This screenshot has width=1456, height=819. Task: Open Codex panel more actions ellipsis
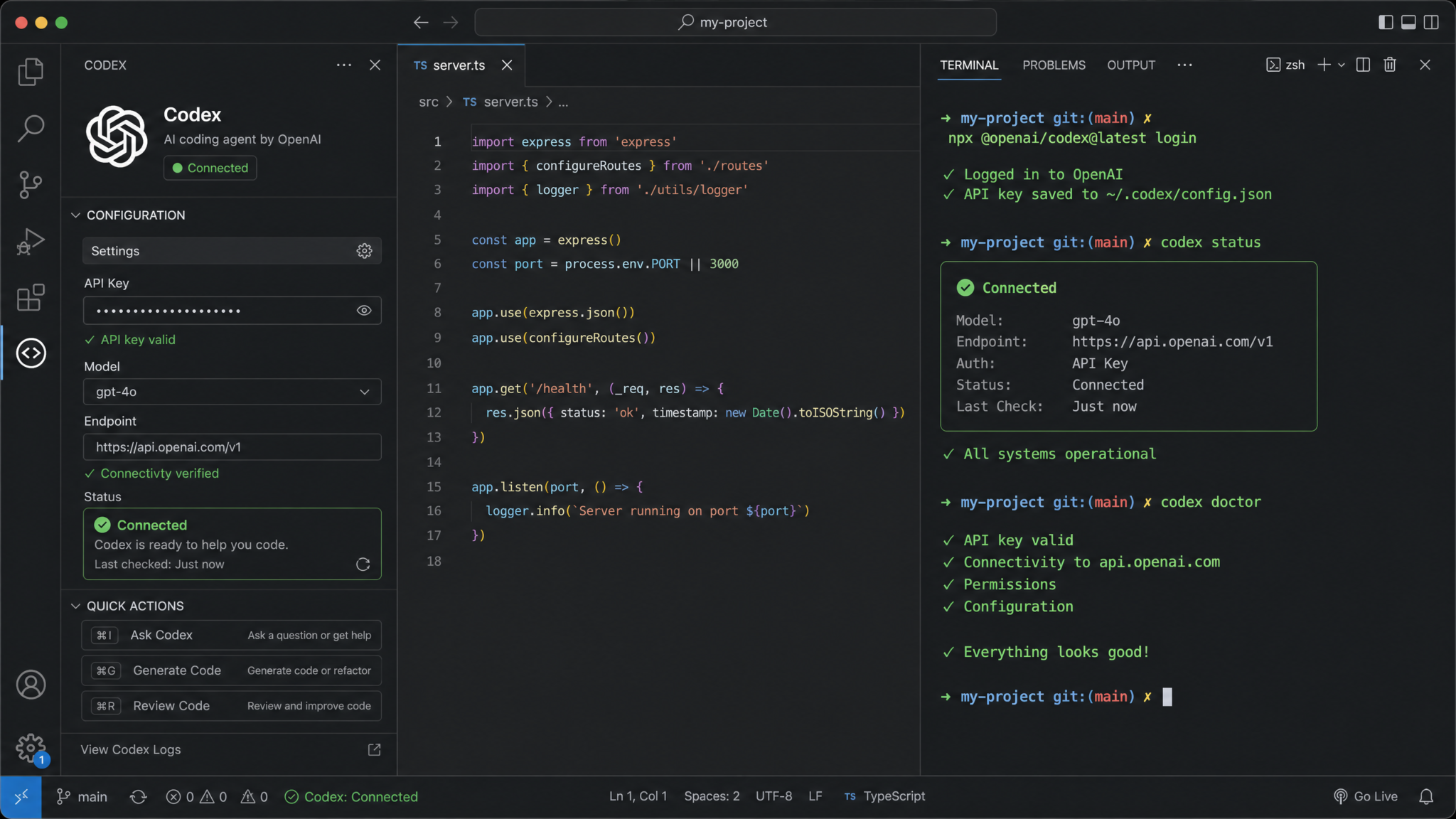coord(344,65)
